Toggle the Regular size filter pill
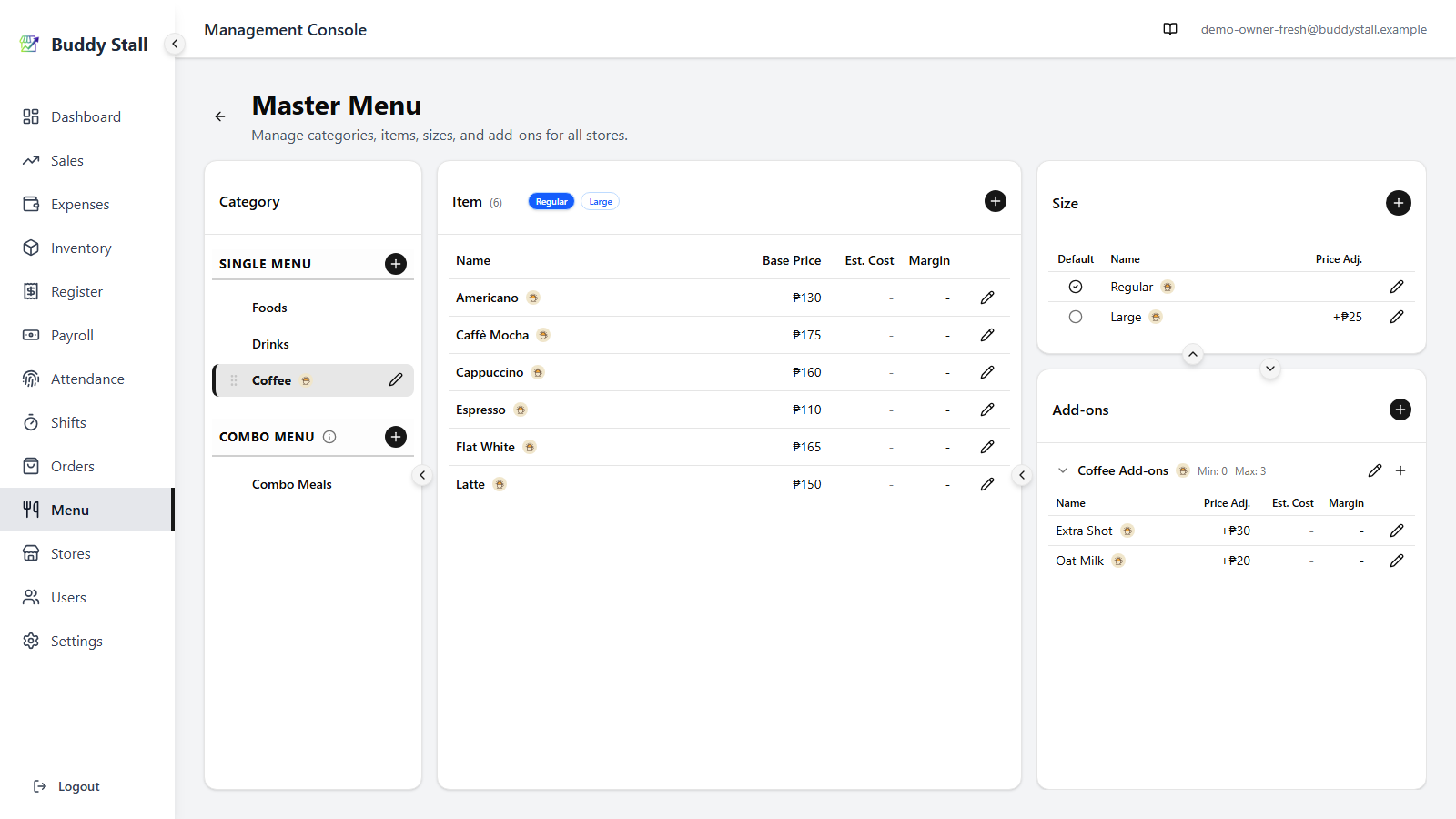The width and height of the screenshot is (1456, 819). [x=551, y=202]
